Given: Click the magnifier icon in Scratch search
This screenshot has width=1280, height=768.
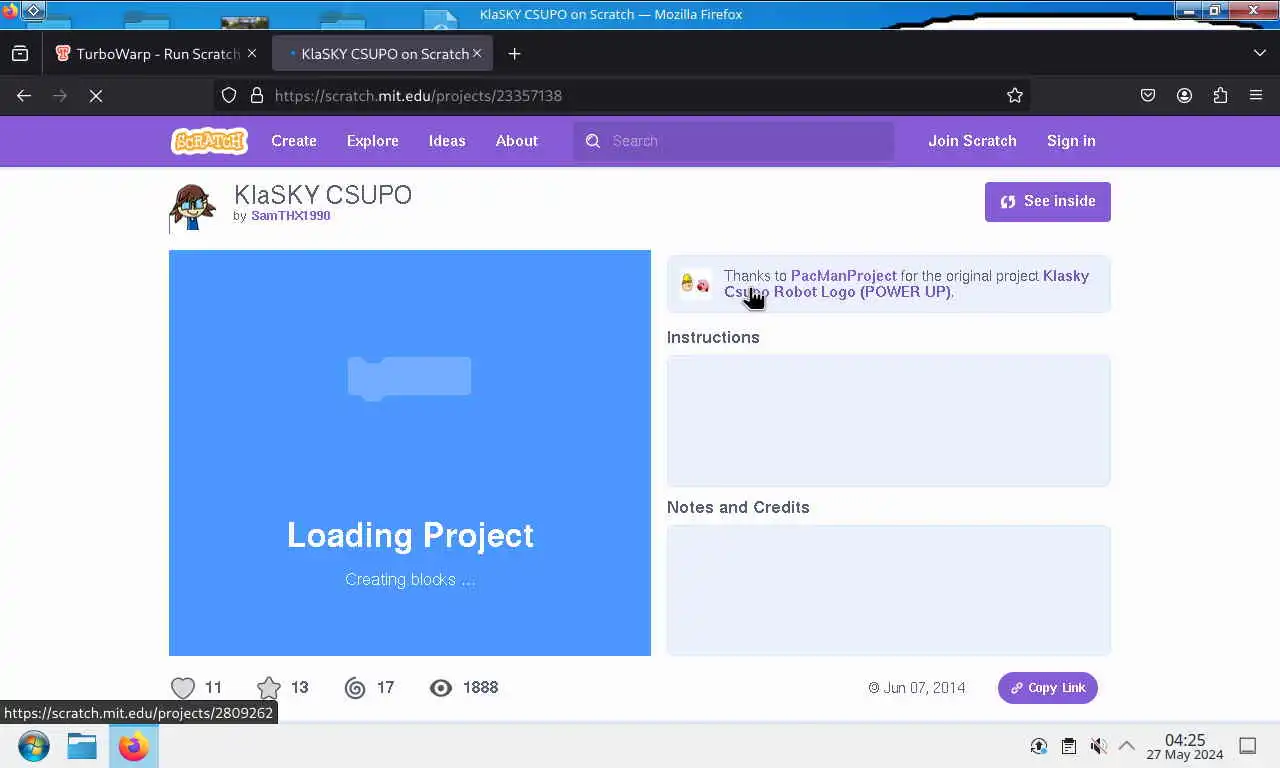Looking at the screenshot, I should 593,141.
